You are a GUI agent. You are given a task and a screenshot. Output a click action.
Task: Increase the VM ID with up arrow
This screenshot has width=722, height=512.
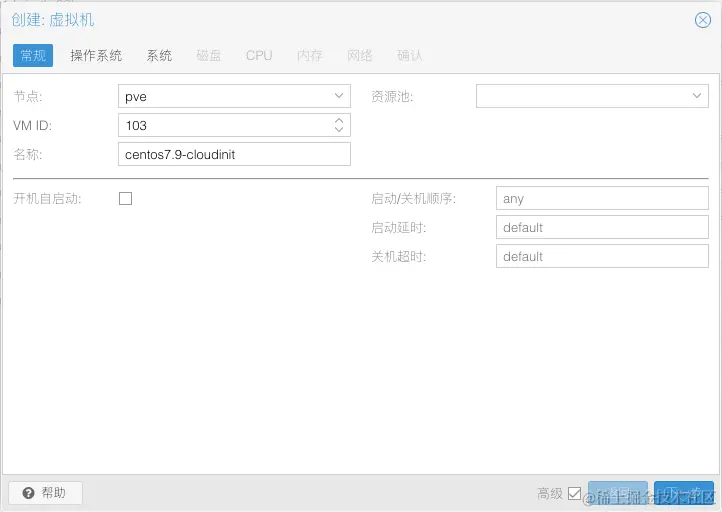[339, 121]
